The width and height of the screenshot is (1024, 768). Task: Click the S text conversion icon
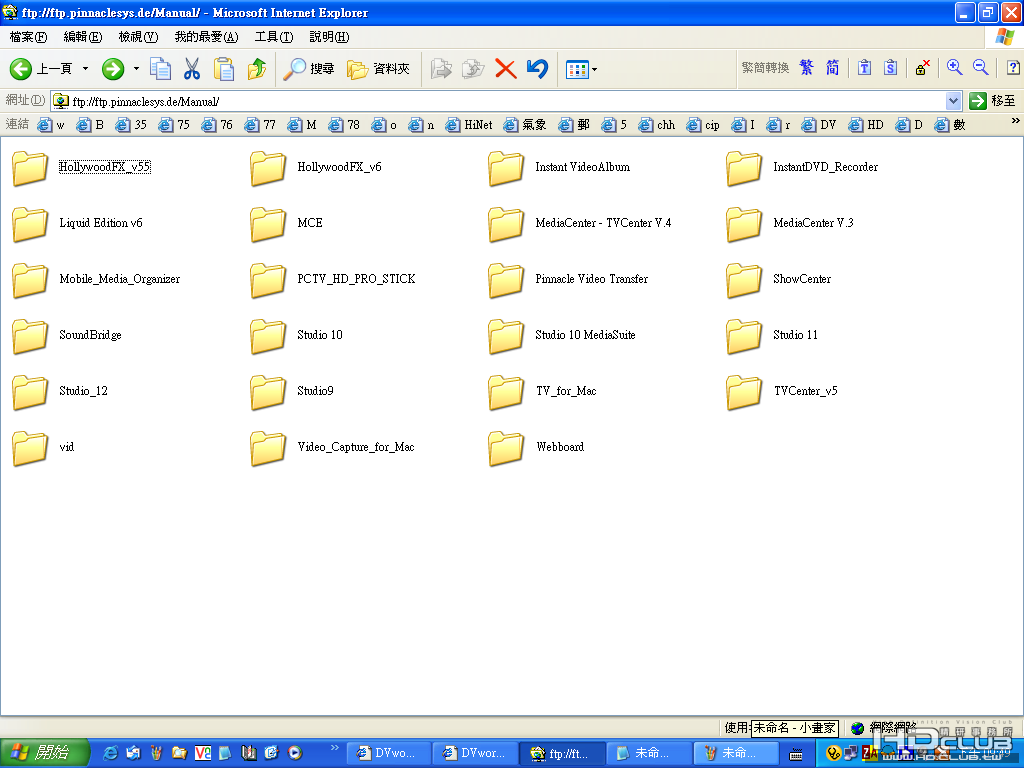coord(891,67)
